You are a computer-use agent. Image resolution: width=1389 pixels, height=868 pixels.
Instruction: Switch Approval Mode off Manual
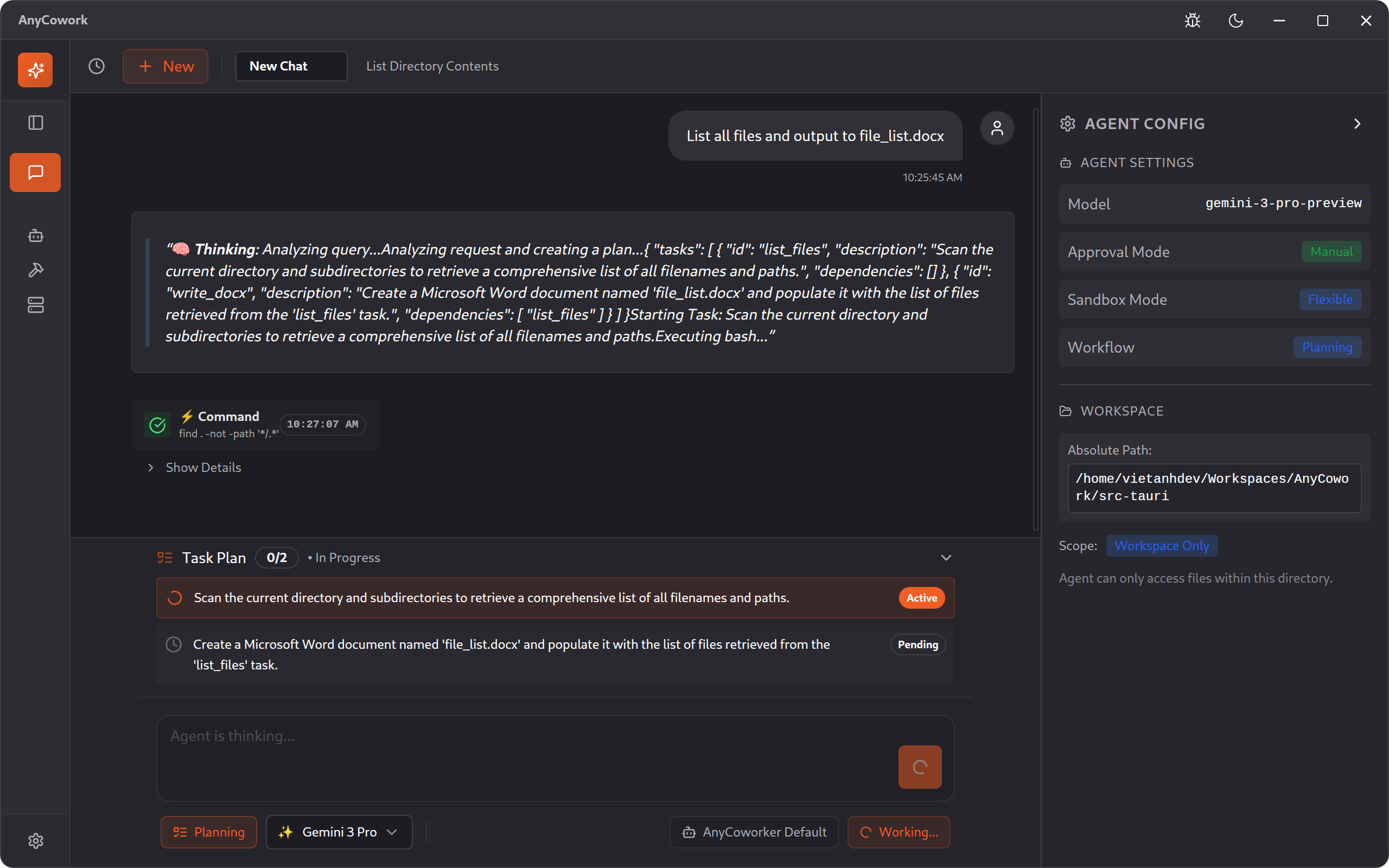(1330, 251)
